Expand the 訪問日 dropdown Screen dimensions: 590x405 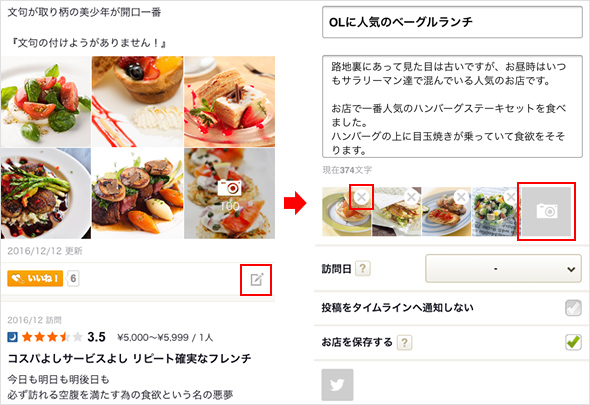pyautogui.click(x=503, y=269)
